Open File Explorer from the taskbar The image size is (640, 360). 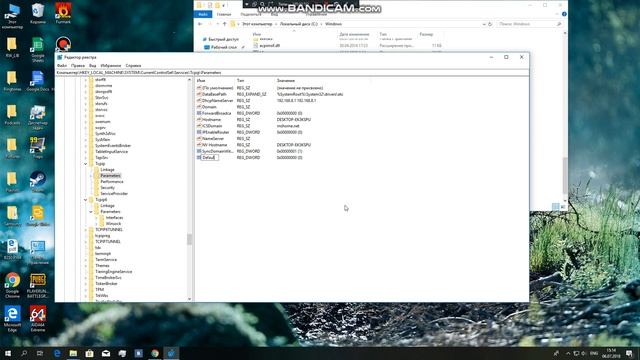(x=73, y=353)
